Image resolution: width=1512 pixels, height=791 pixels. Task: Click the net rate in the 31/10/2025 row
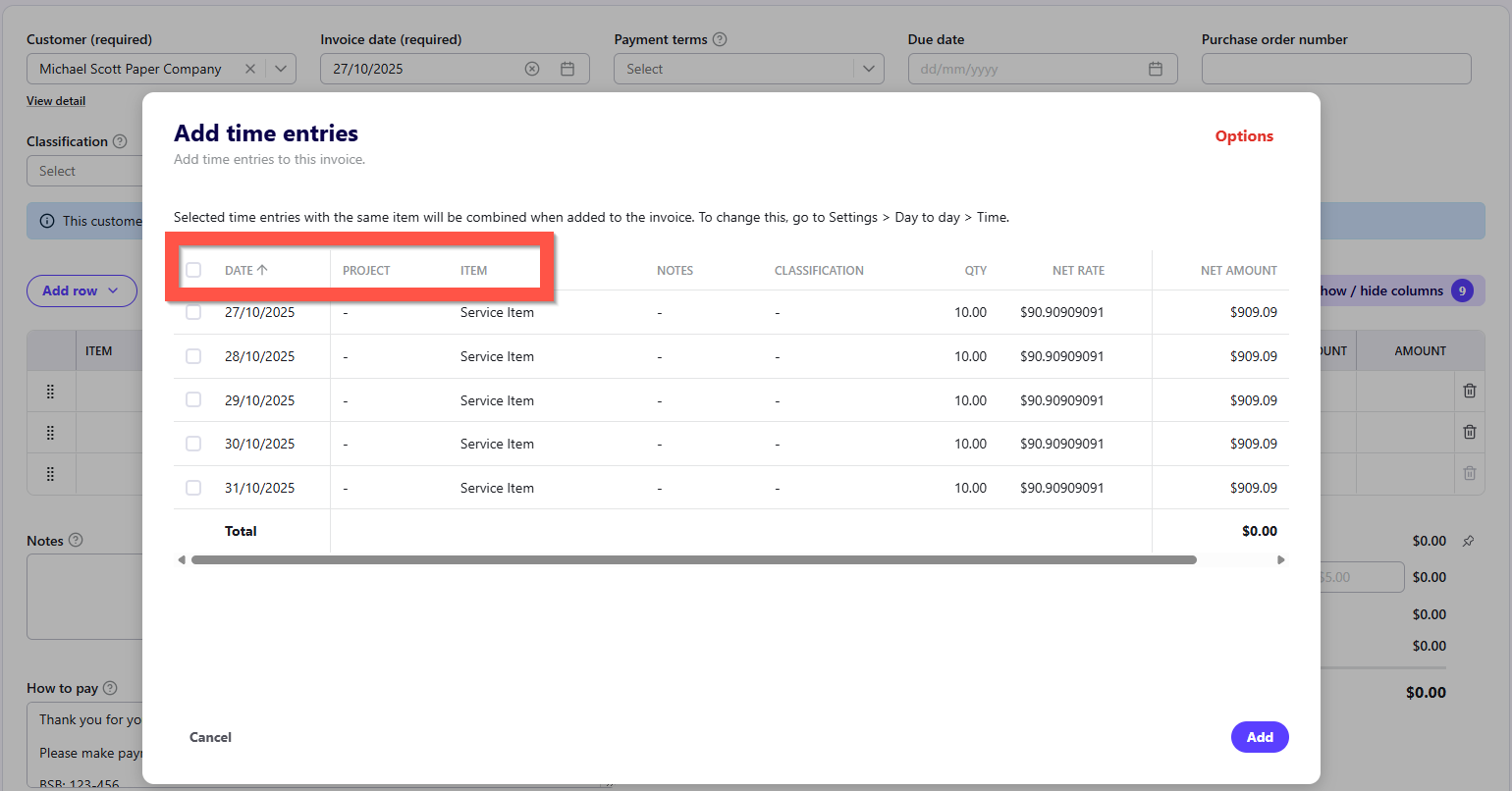tap(1062, 488)
